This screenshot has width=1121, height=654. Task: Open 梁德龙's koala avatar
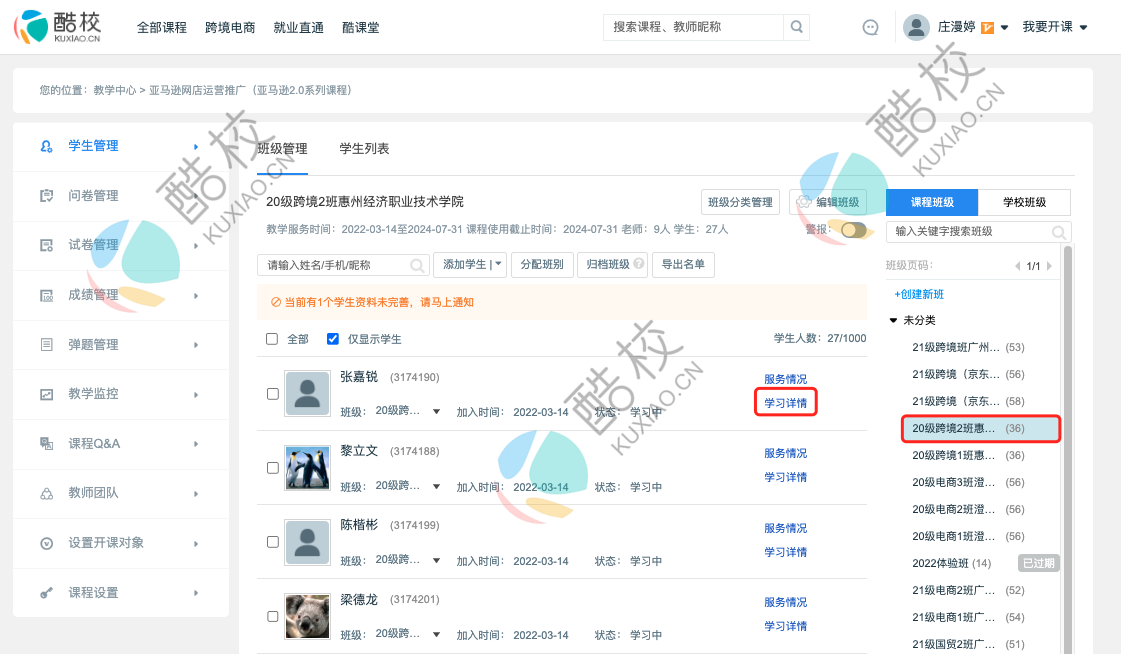tap(307, 615)
